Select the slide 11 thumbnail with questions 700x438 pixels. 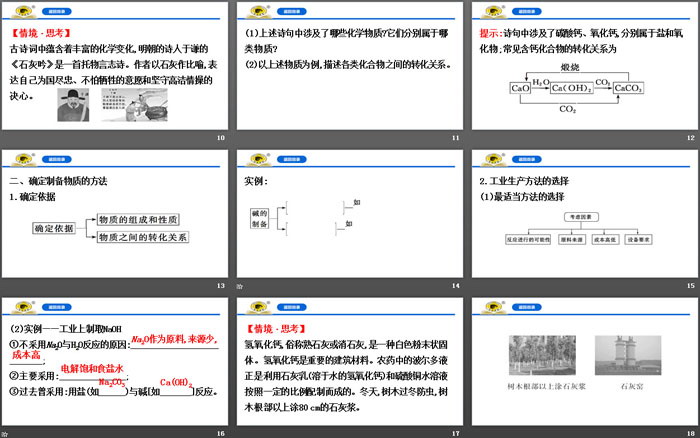point(349,70)
